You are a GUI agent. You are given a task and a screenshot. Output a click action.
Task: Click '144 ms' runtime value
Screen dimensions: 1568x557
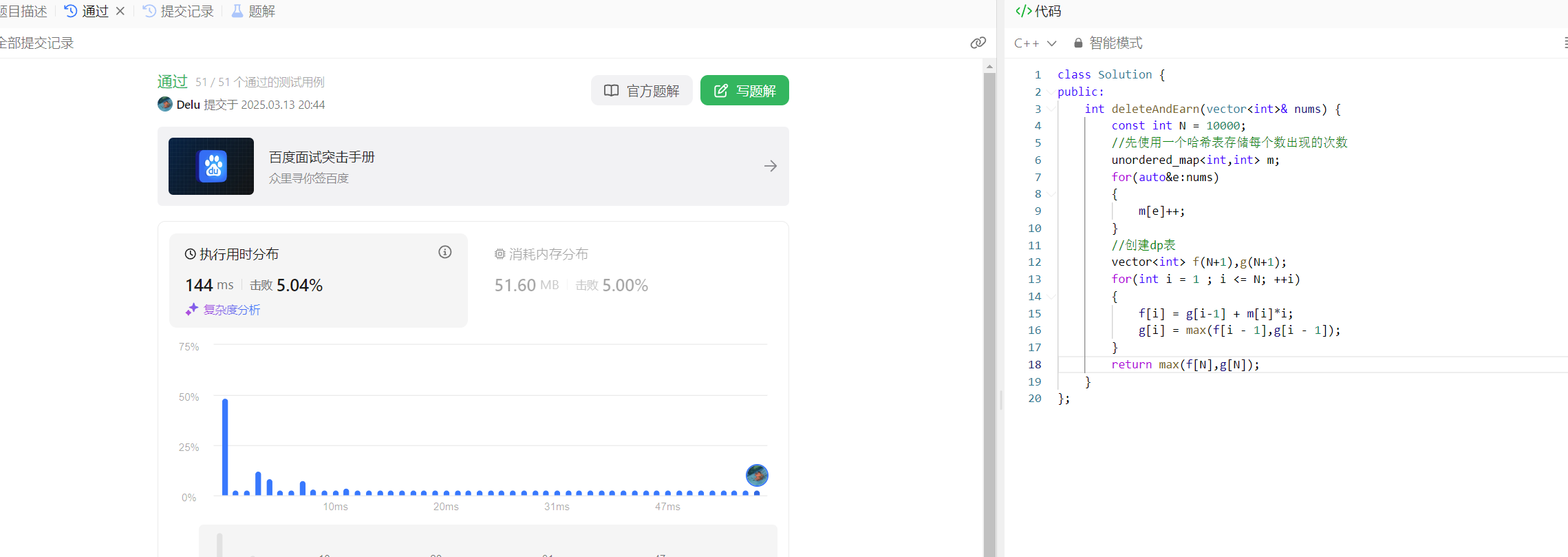[209, 285]
